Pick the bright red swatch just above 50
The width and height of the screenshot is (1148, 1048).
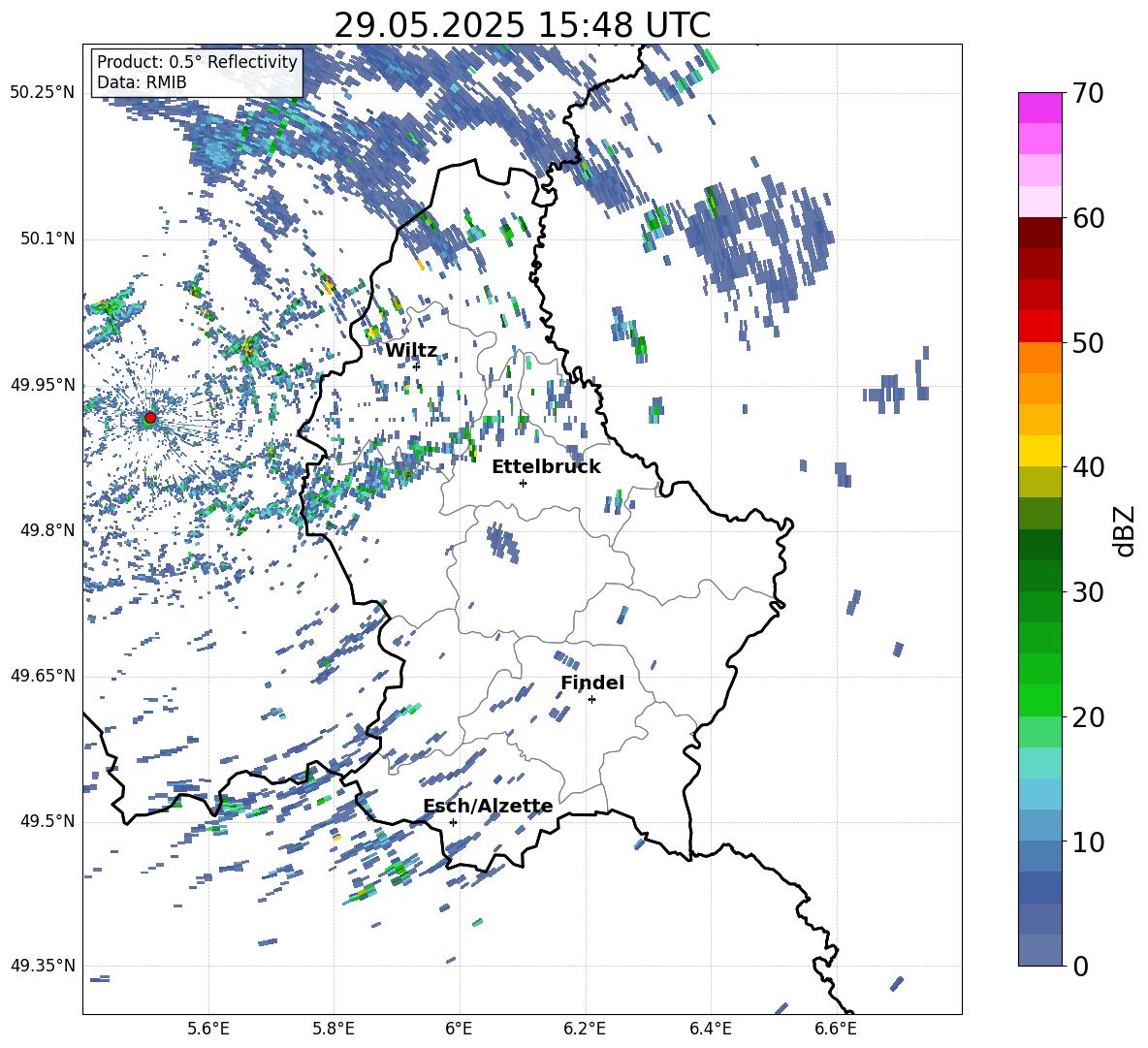pyautogui.click(x=1040, y=327)
